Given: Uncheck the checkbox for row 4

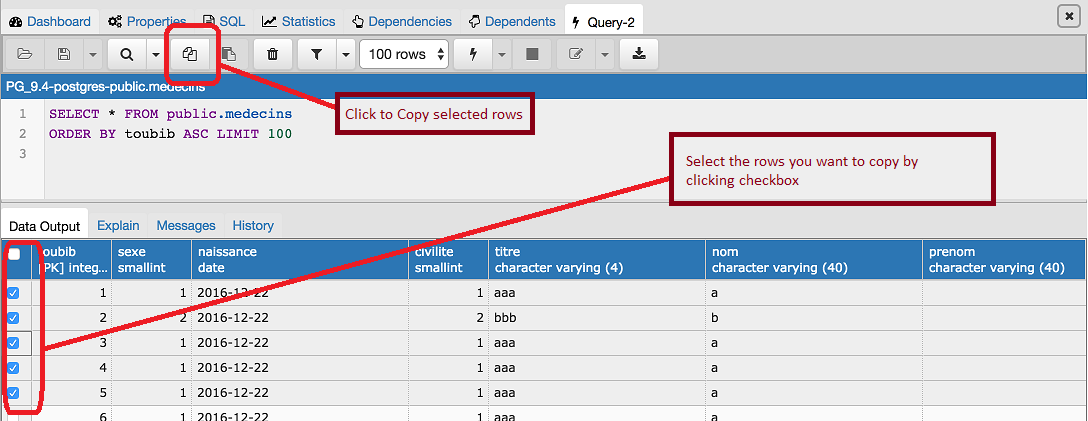Looking at the screenshot, I should [14, 368].
